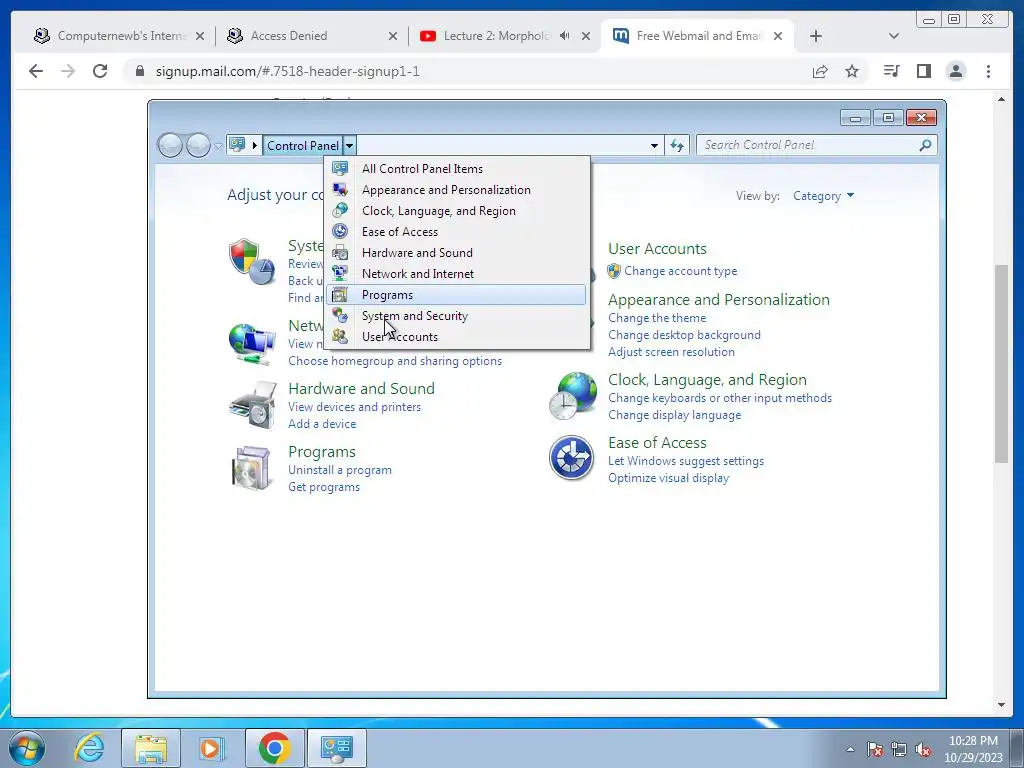Click the Control Panel back button
1024x768 pixels.
click(170, 145)
